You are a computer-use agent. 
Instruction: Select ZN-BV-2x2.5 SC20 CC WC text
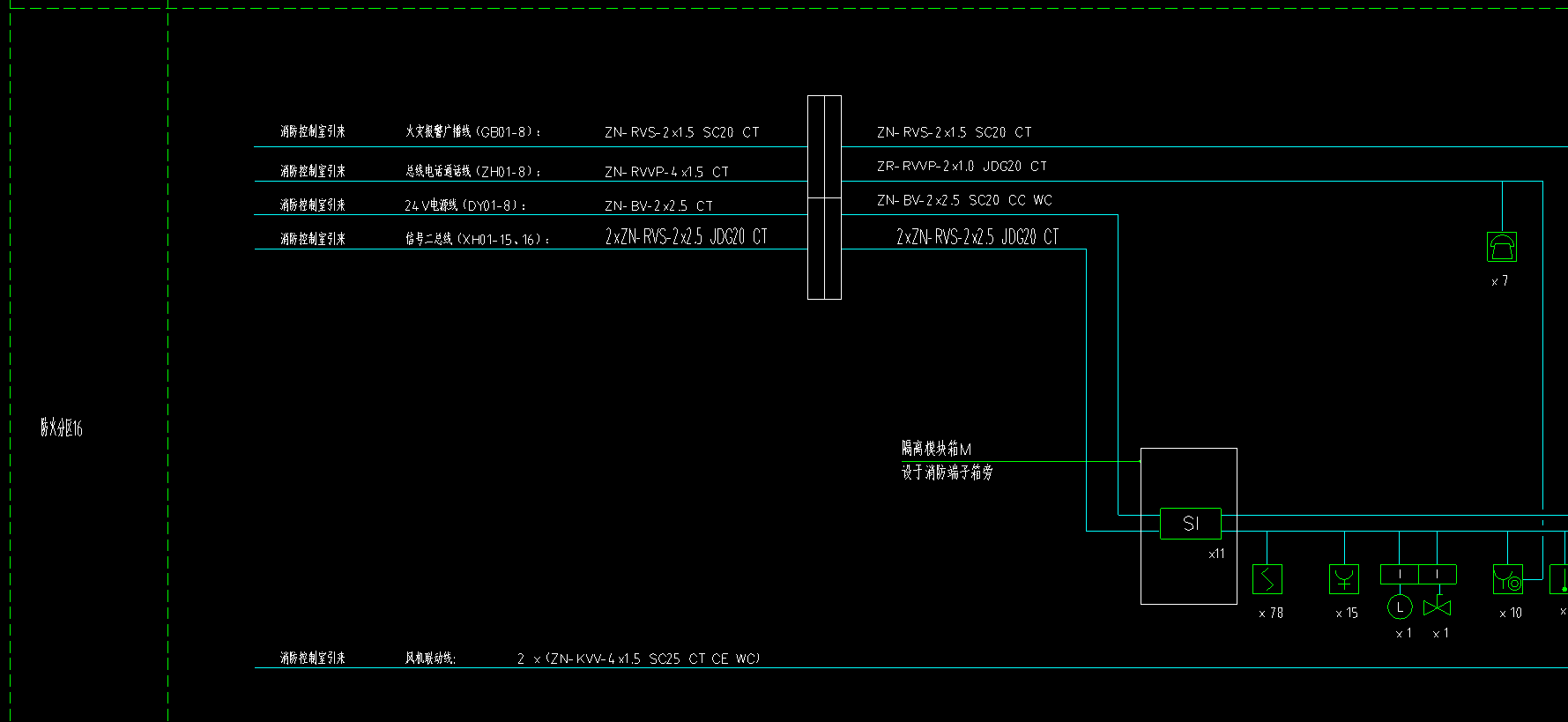(x=964, y=200)
